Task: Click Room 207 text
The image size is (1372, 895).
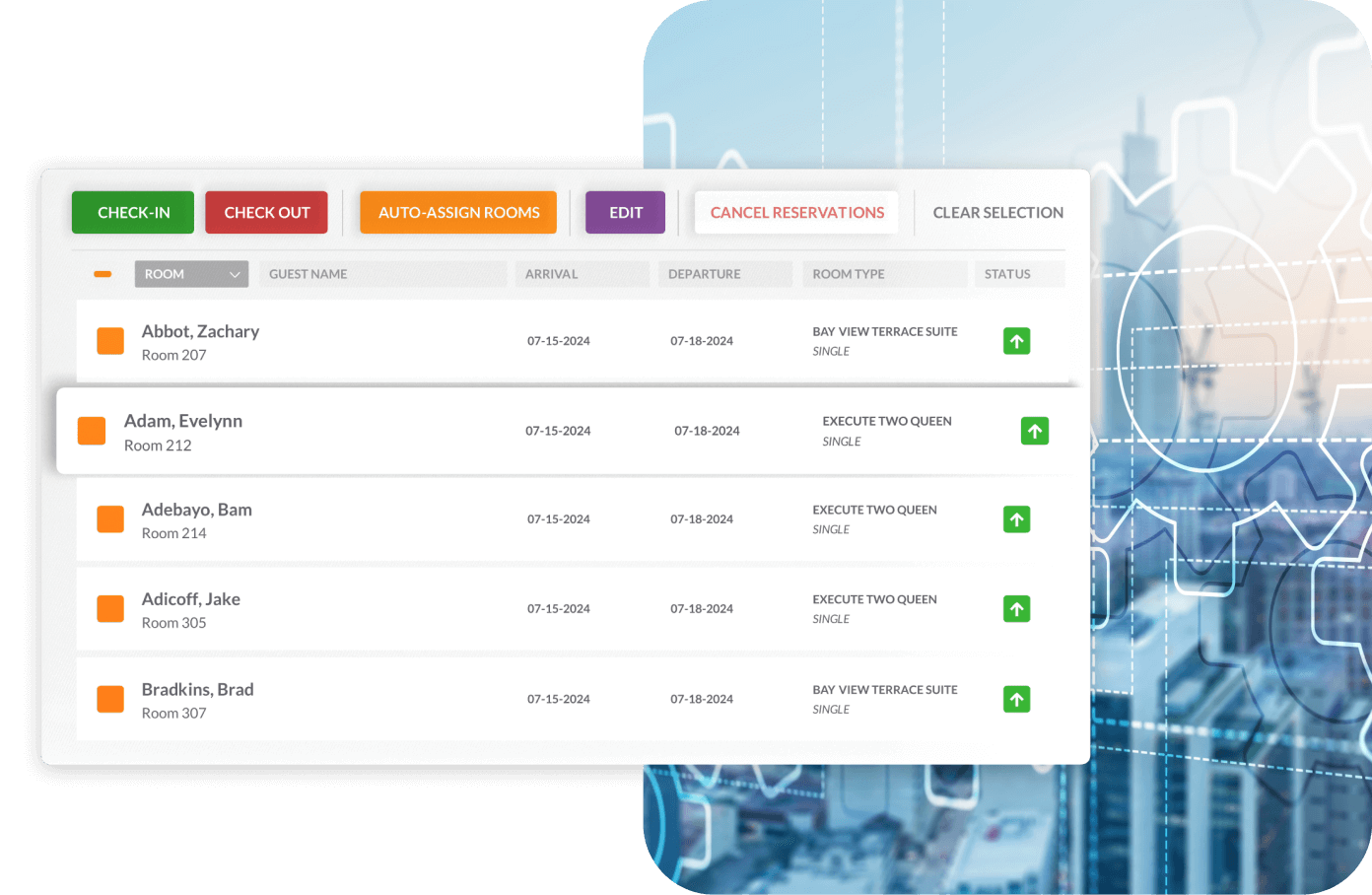Action: pos(173,355)
